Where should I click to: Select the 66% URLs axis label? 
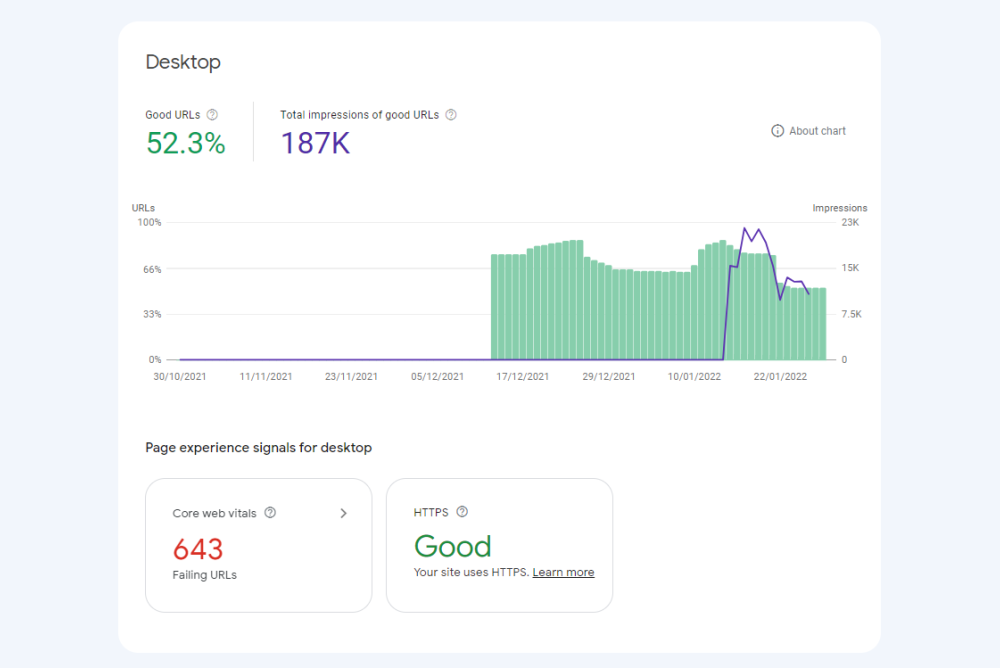[152, 269]
